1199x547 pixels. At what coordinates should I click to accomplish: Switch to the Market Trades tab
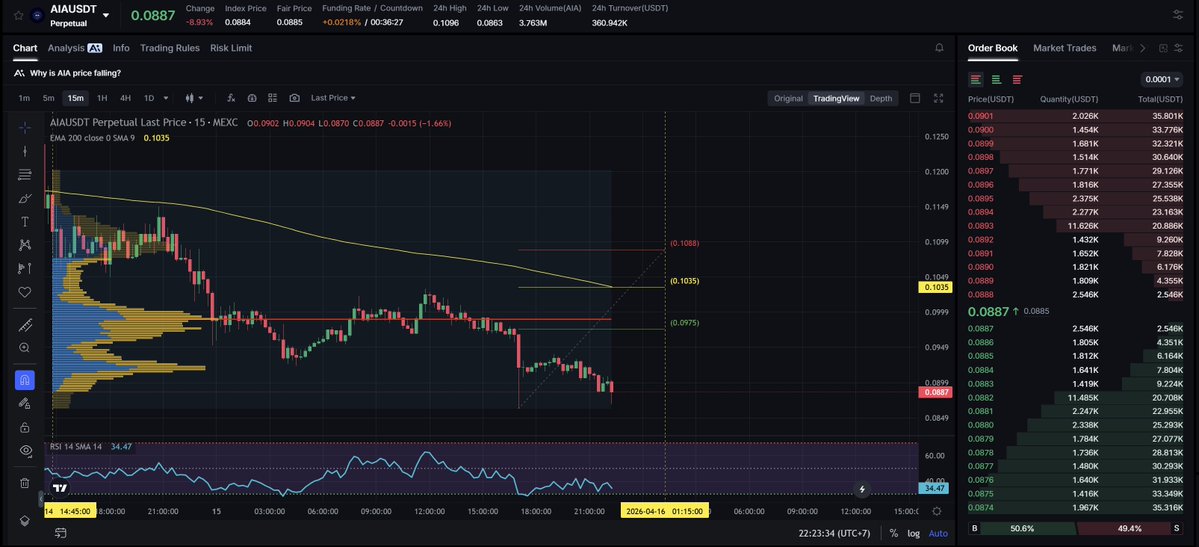coord(1064,47)
